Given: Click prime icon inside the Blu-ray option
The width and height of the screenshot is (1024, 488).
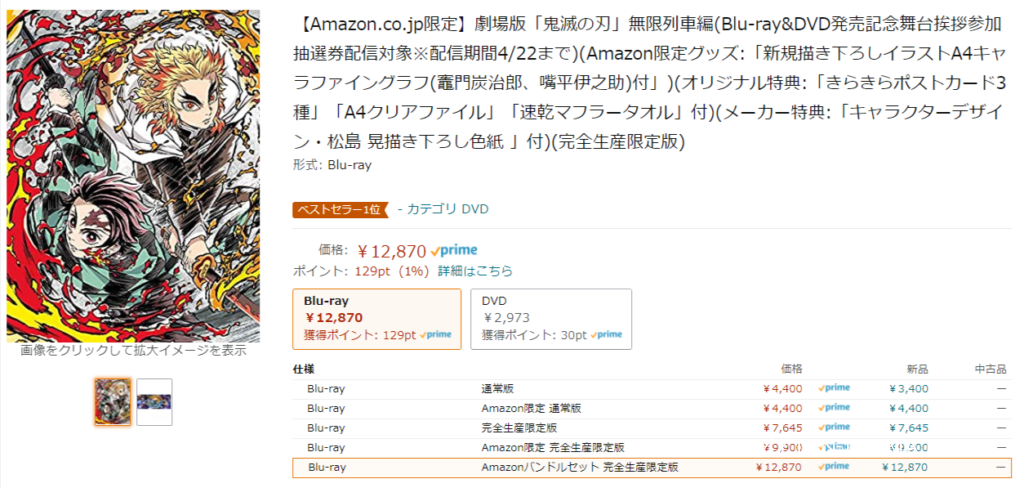Looking at the screenshot, I should click(436, 334).
